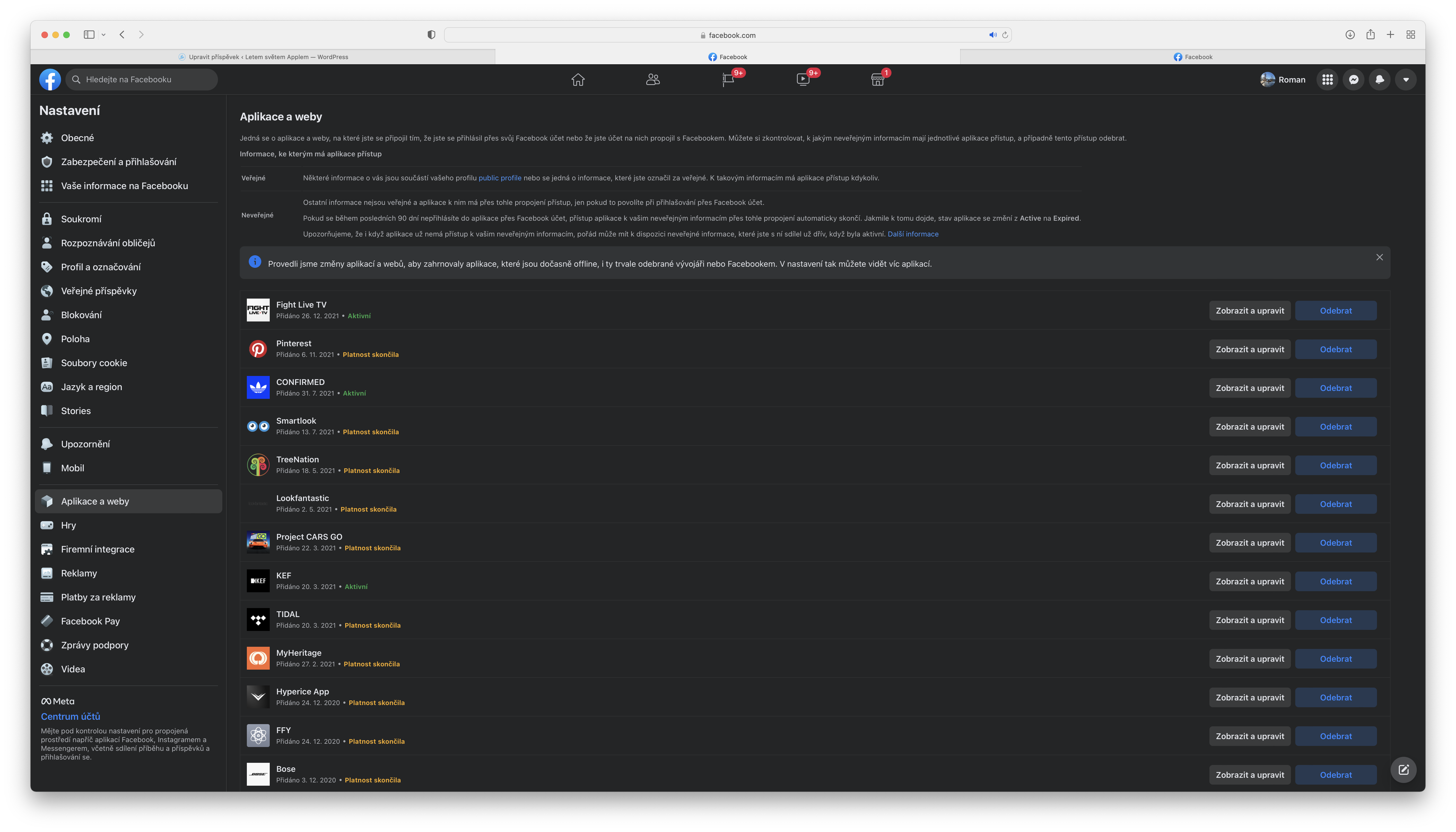Switch to the WordPress Upravit příspěvek tab
The image size is (1456, 832).
point(263,57)
